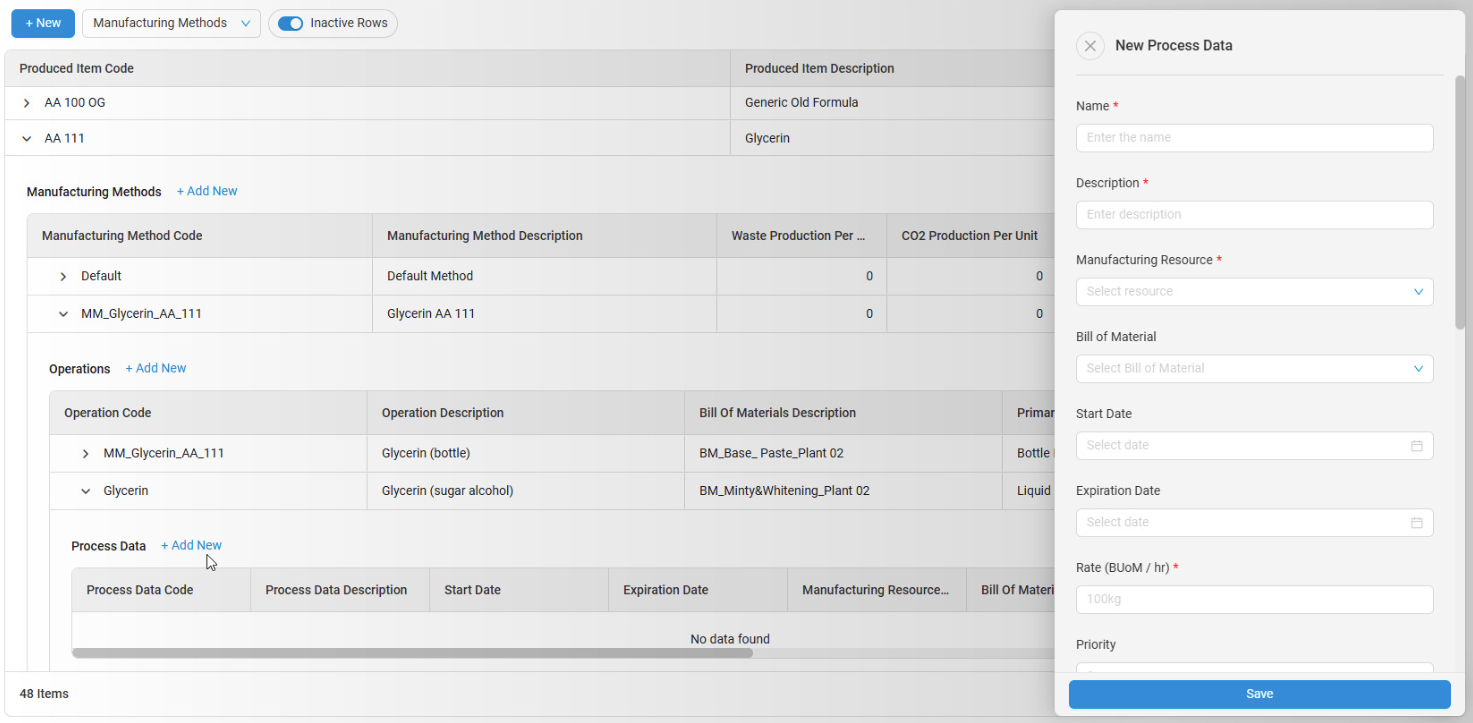Expand the Glycerin (bottle) operation row
This screenshot has width=1473, height=723.
(86, 454)
